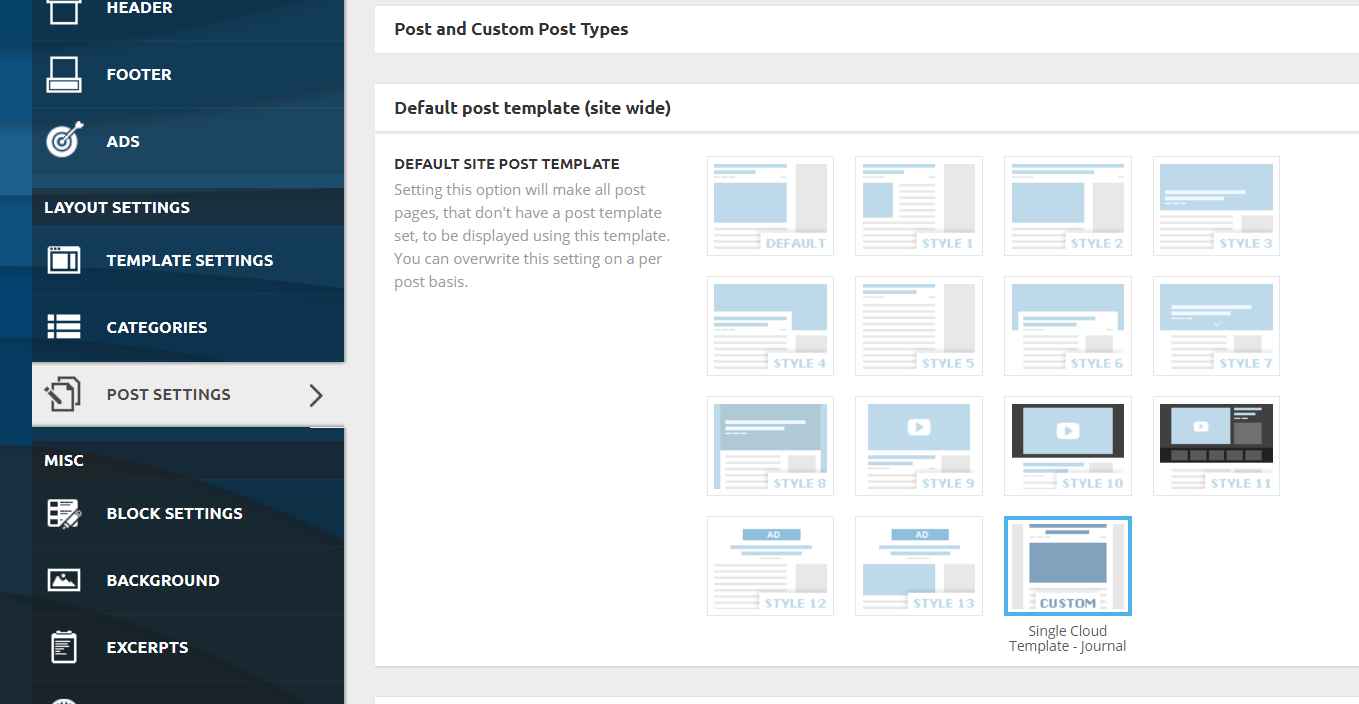The width and height of the screenshot is (1359, 704).
Task: Click the Categories list icon
Action: 64,327
